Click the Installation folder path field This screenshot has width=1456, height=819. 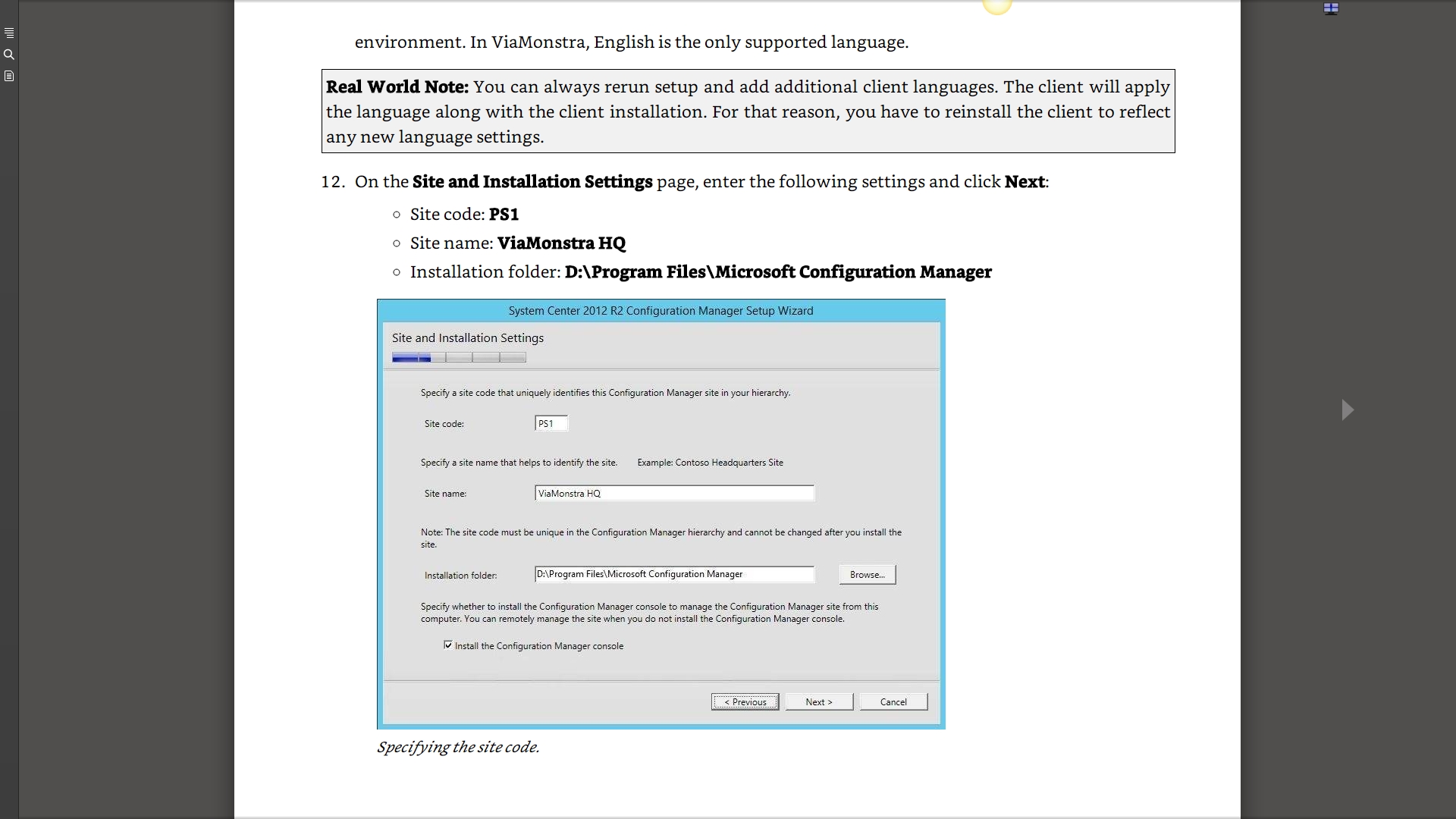[673, 574]
